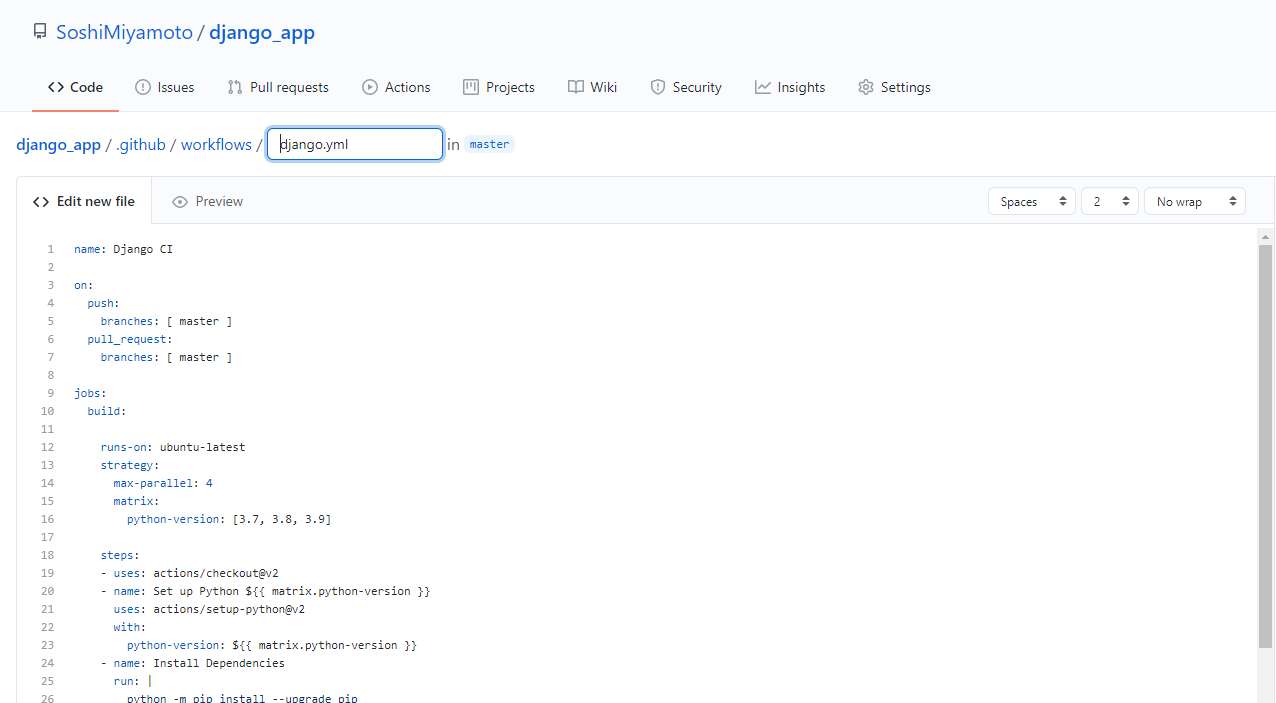
Task: Click 'build:' on line 10
Action: pos(107,411)
